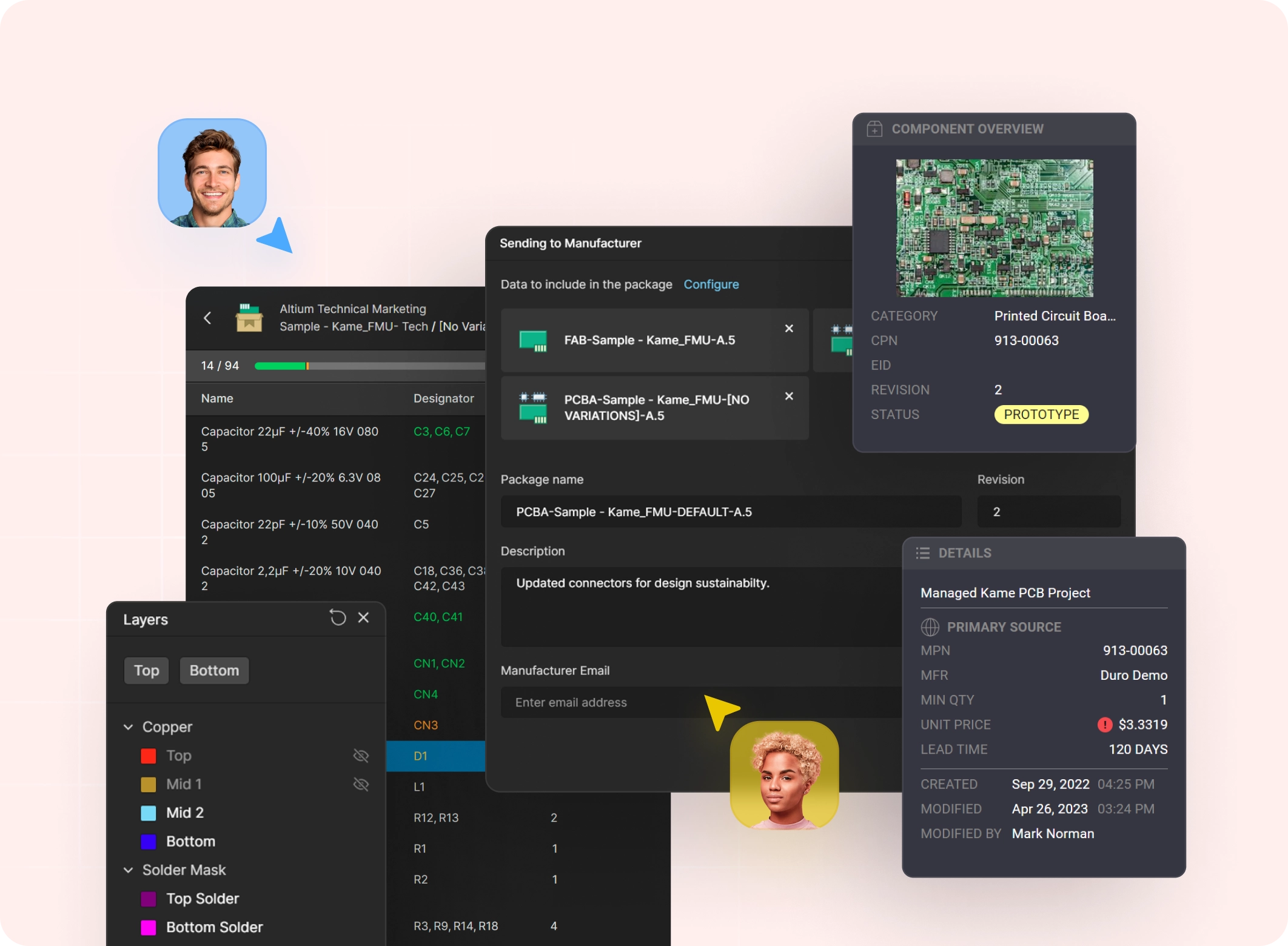This screenshot has width=1288, height=946.
Task: Toggle visibility of the Mid 1 layer
Action: click(x=361, y=784)
